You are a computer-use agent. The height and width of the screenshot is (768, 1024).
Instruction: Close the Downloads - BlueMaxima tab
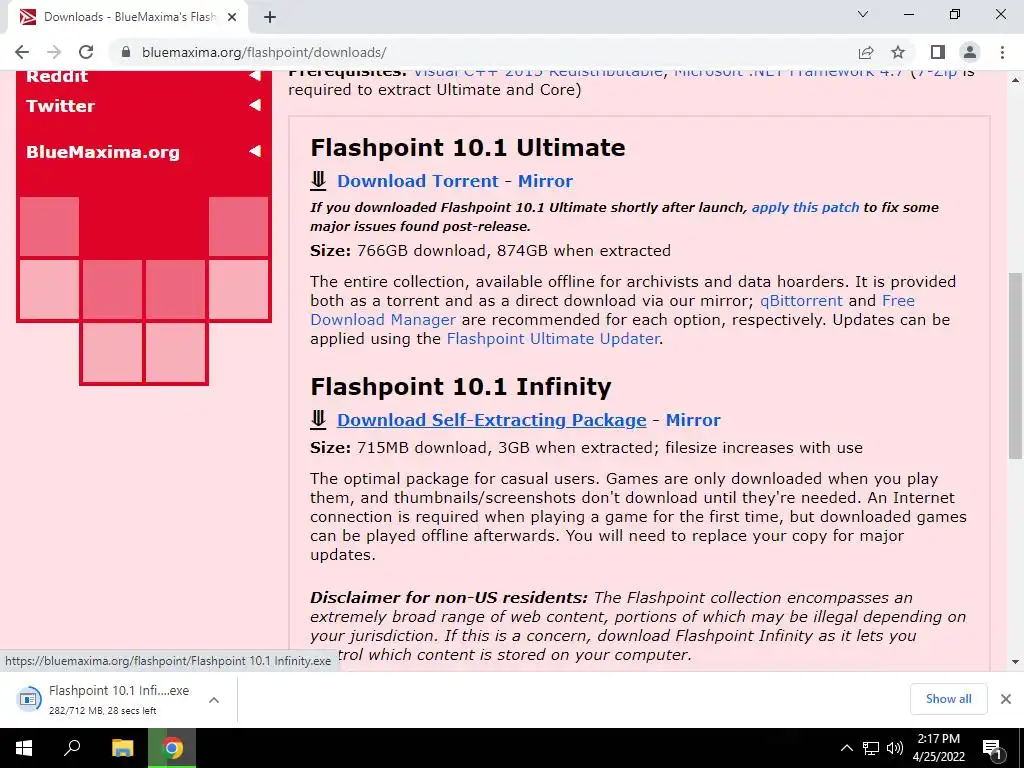coord(232,18)
